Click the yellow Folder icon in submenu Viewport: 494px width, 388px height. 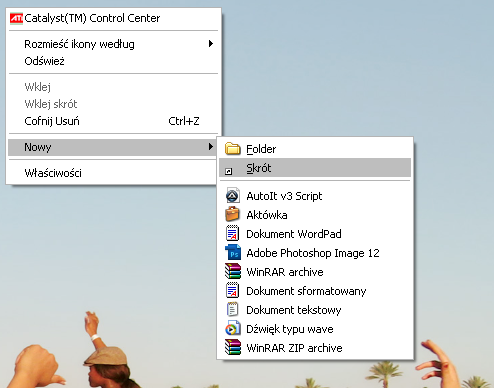click(233, 149)
